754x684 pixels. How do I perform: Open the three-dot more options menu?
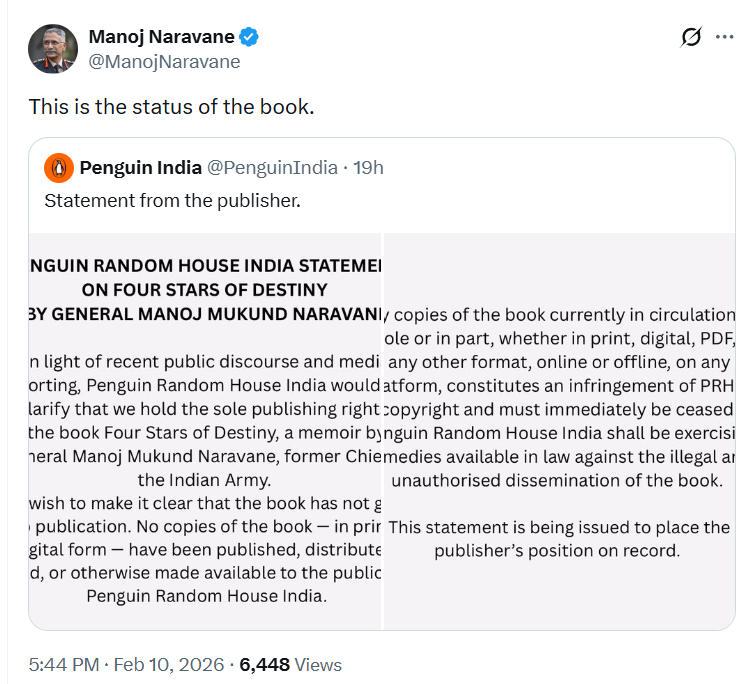(x=724, y=38)
